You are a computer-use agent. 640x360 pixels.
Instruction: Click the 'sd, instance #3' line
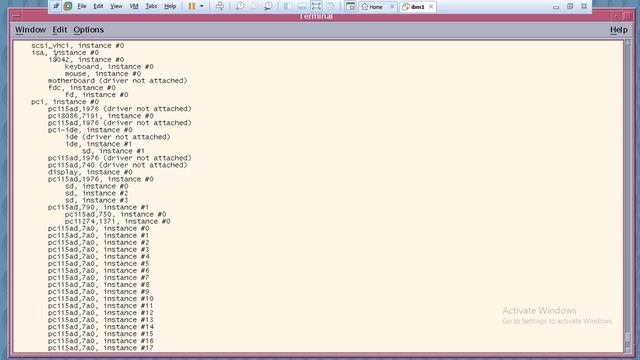click(96, 200)
